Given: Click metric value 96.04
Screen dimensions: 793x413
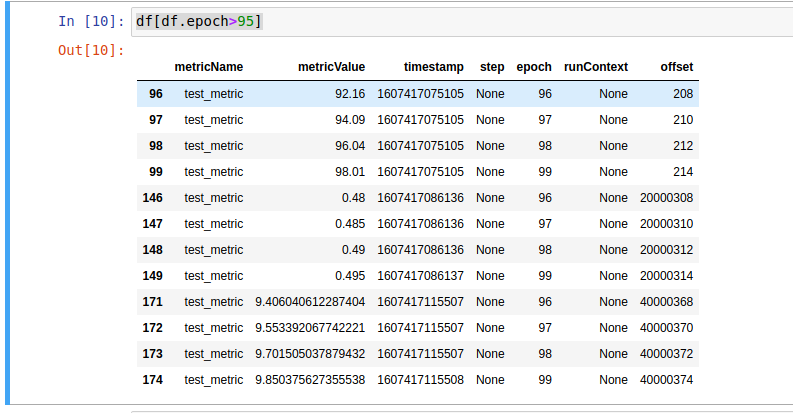Looking at the screenshot, I should coord(350,146).
